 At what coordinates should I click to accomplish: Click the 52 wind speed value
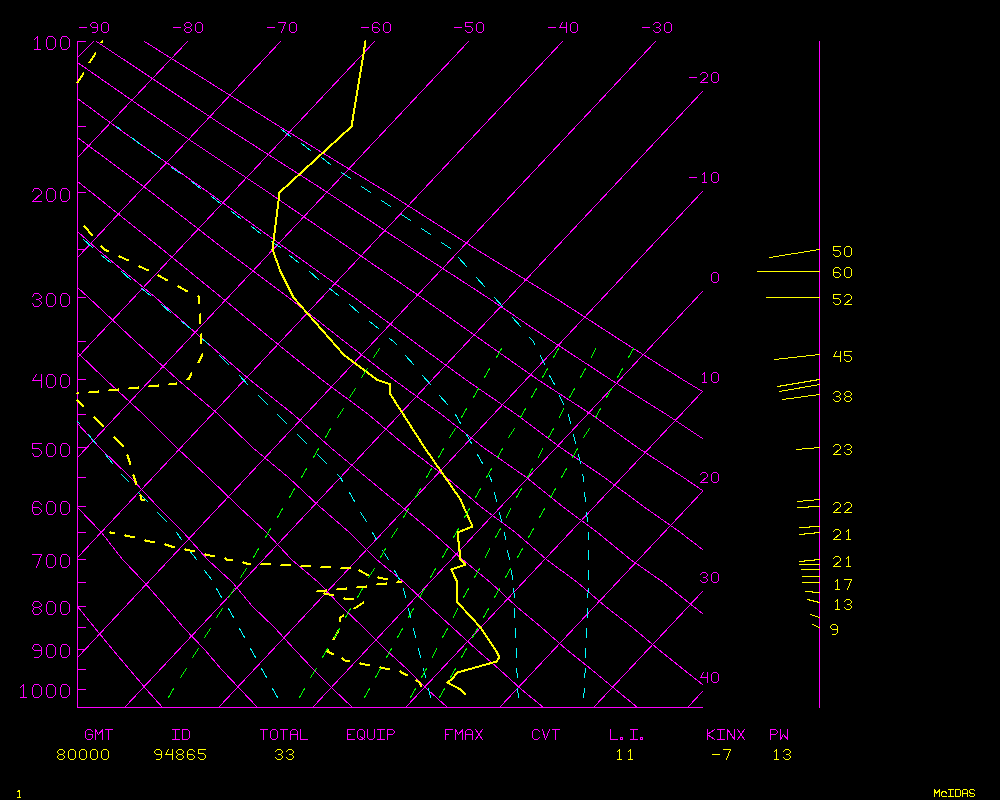tap(842, 300)
